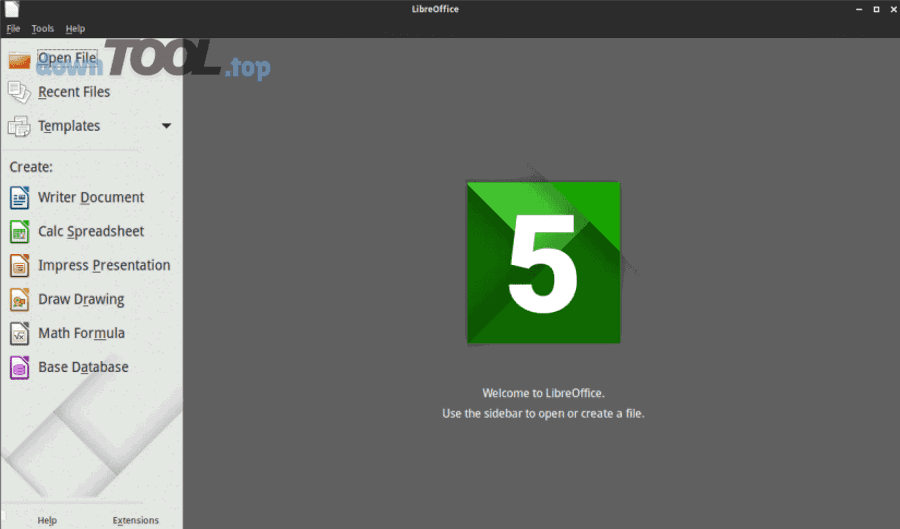Create a new Draw Drawing
The width and height of the screenshot is (900, 529).
[81, 299]
